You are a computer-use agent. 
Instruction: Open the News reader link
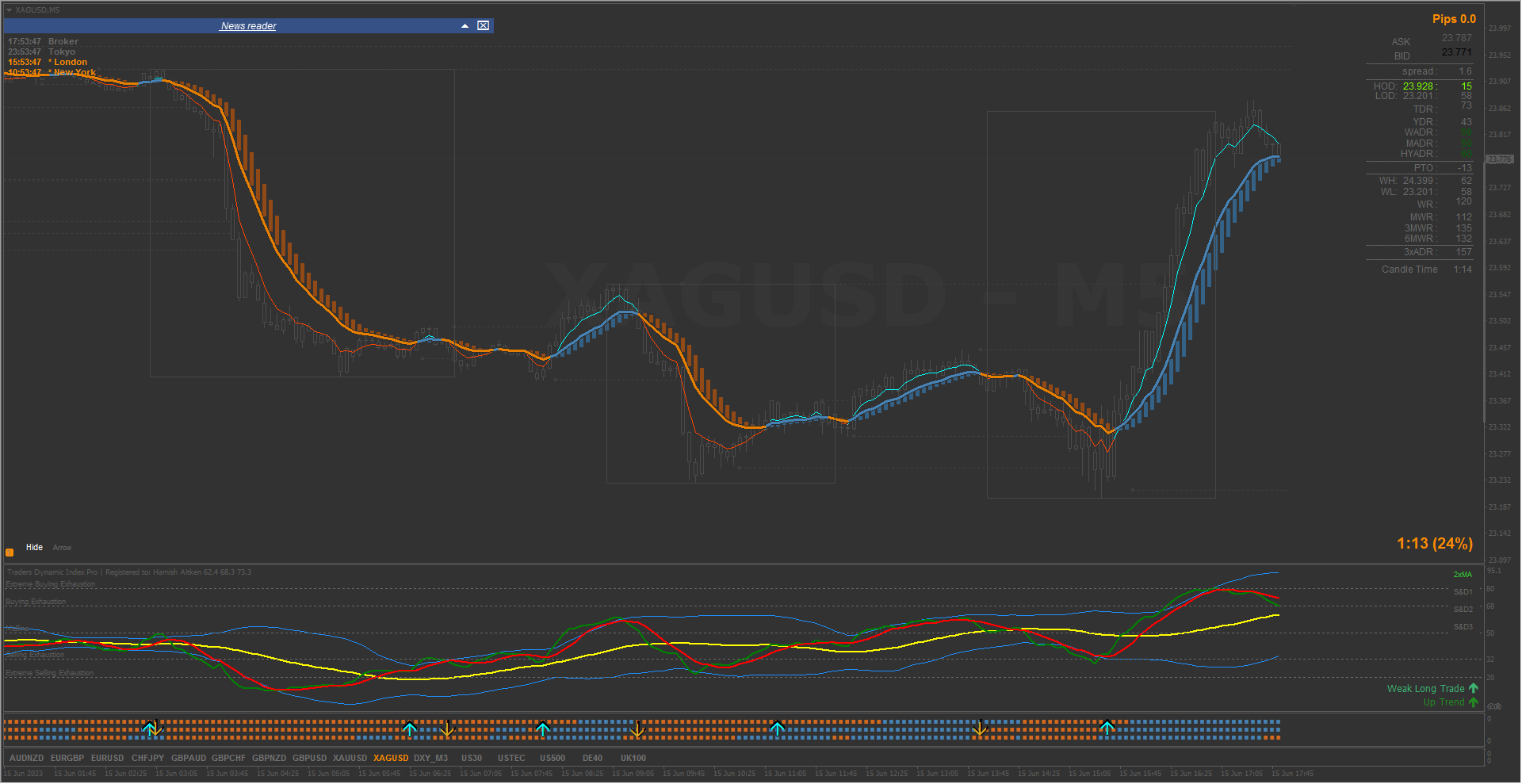pos(248,26)
